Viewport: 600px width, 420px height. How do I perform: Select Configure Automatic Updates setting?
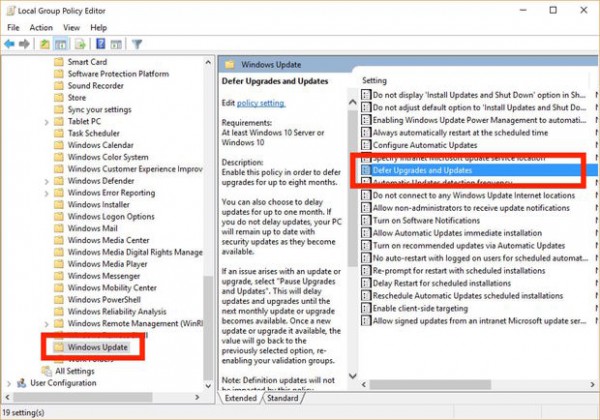[425, 145]
